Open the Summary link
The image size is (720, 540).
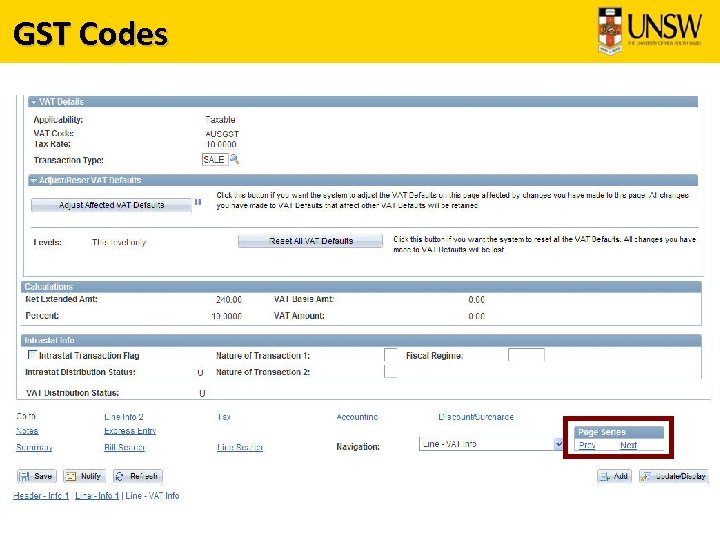[x=34, y=447]
